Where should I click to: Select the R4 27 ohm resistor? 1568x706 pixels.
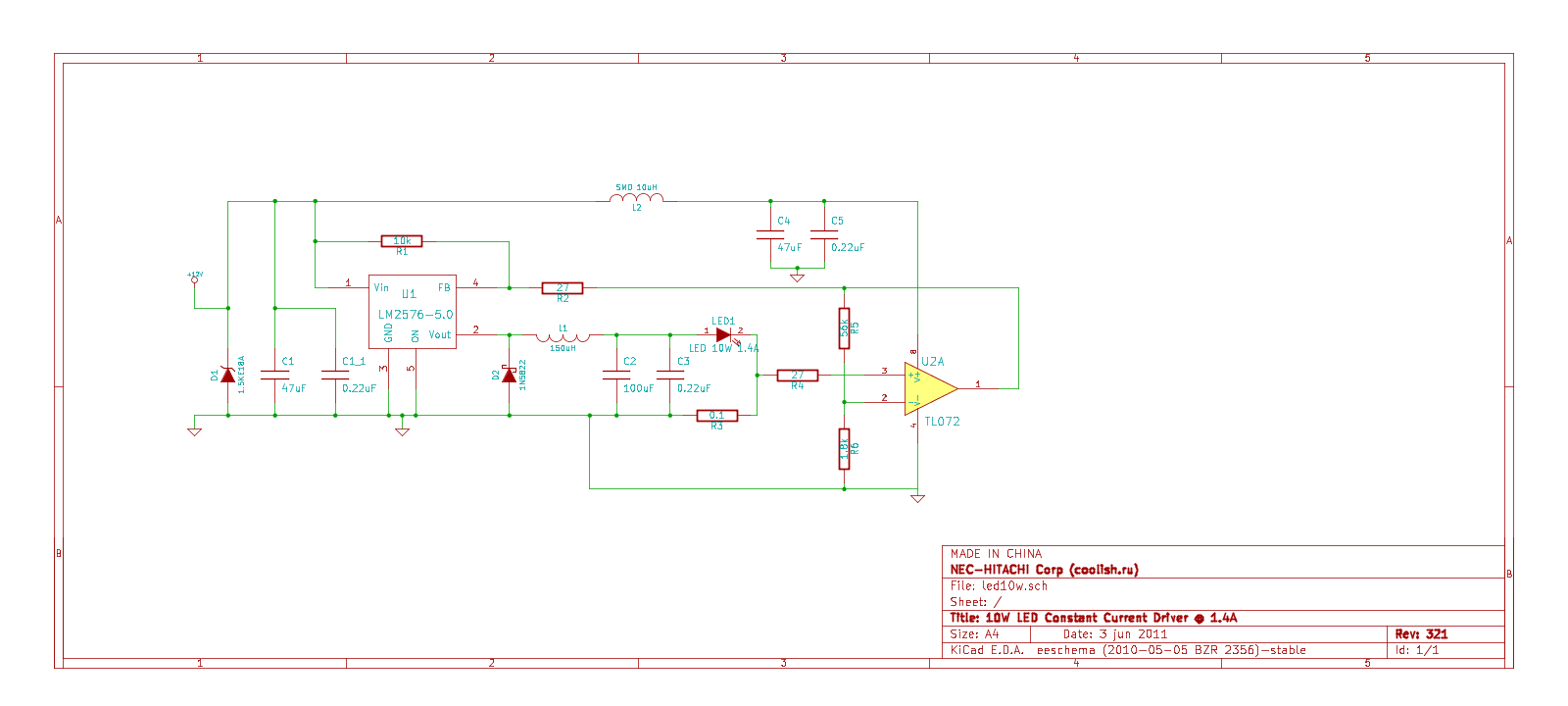[x=797, y=376]
